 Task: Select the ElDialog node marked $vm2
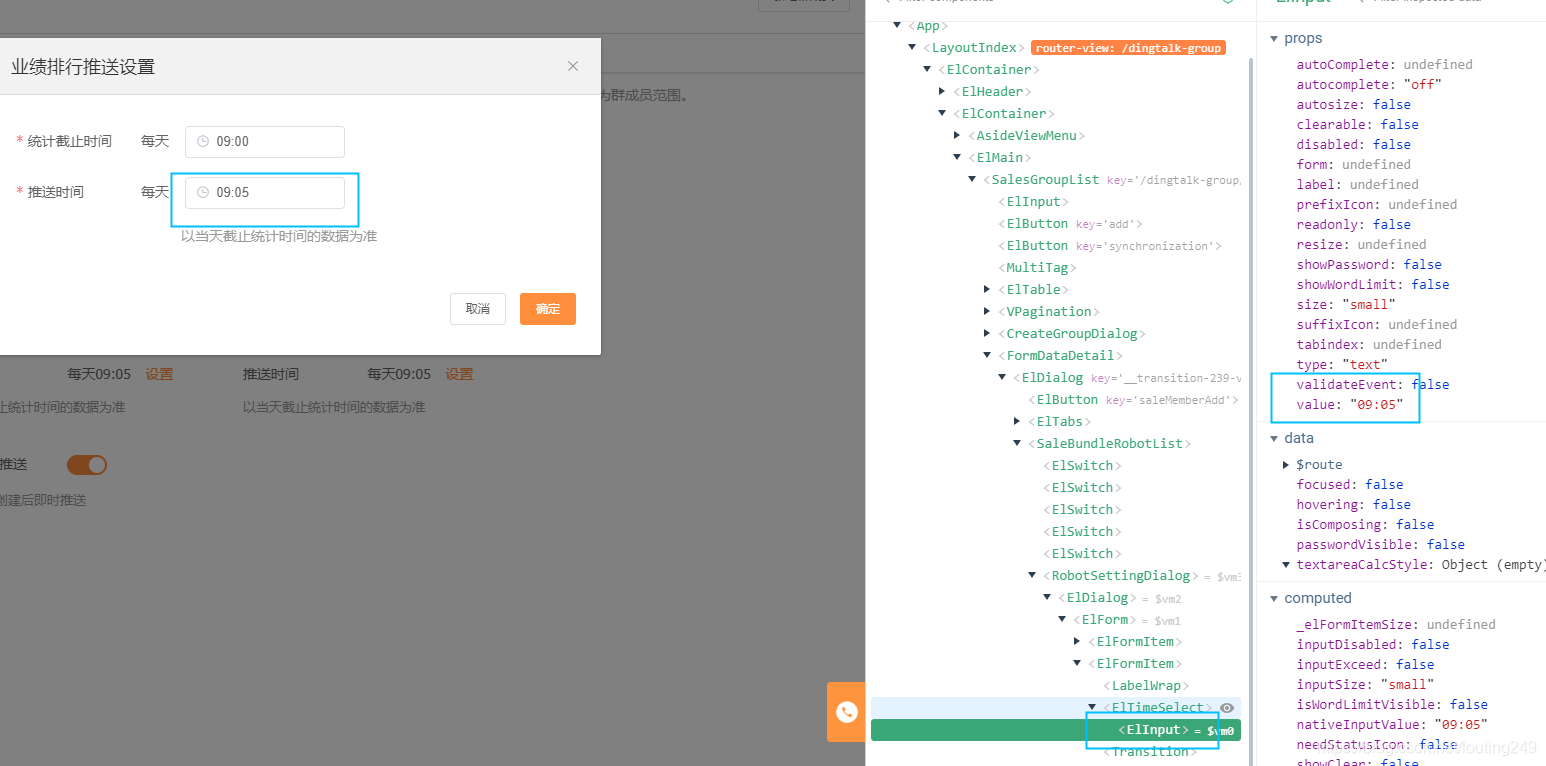[x=1120, y=598]
